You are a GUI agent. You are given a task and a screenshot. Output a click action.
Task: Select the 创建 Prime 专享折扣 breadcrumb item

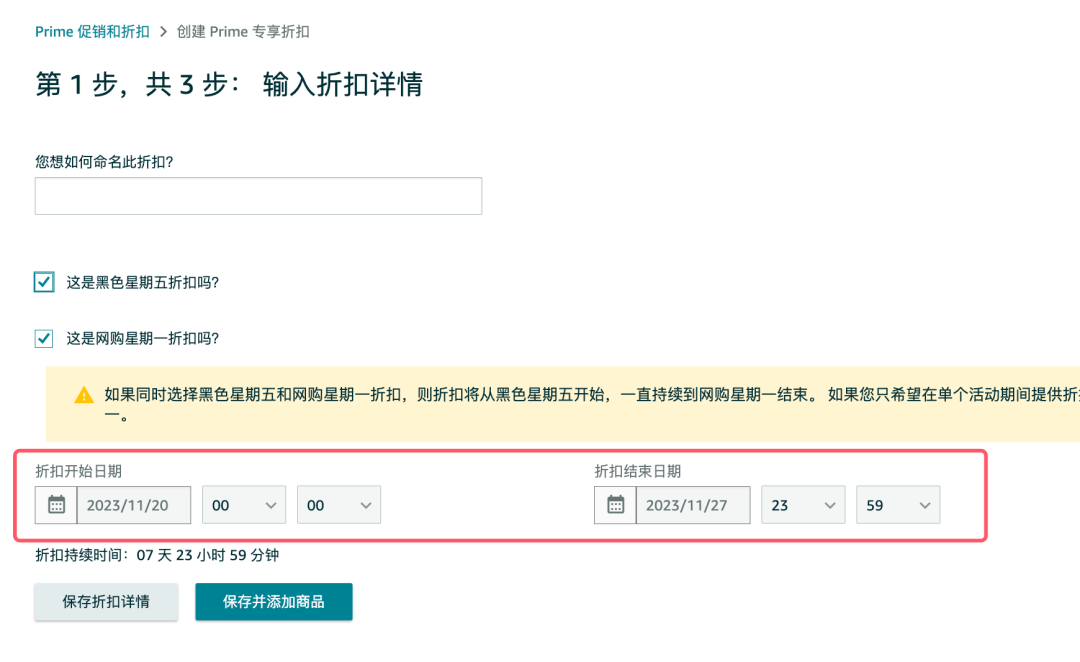point(243,31)
